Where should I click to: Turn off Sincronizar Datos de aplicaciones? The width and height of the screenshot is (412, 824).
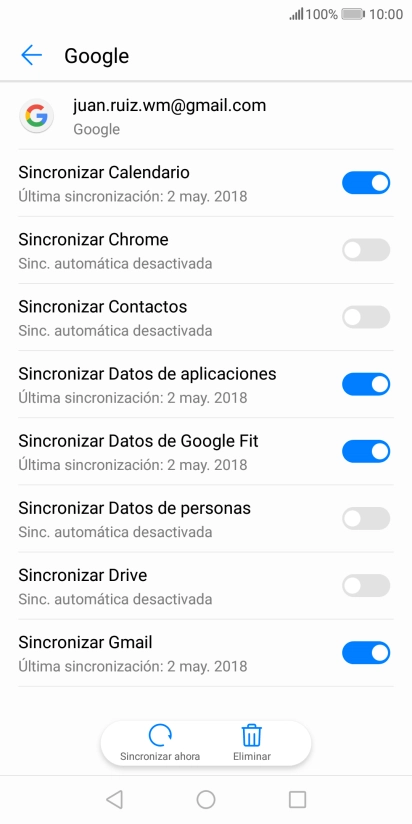tap(366, 384)
